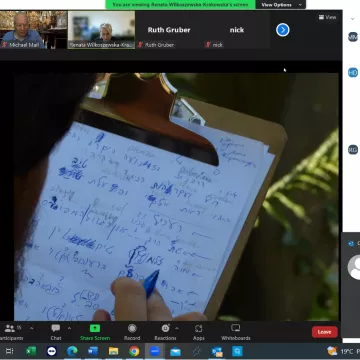Open Microsoft Edge from the taskbar
Viewport: 360px width, 360px height.
coord(72,351)
